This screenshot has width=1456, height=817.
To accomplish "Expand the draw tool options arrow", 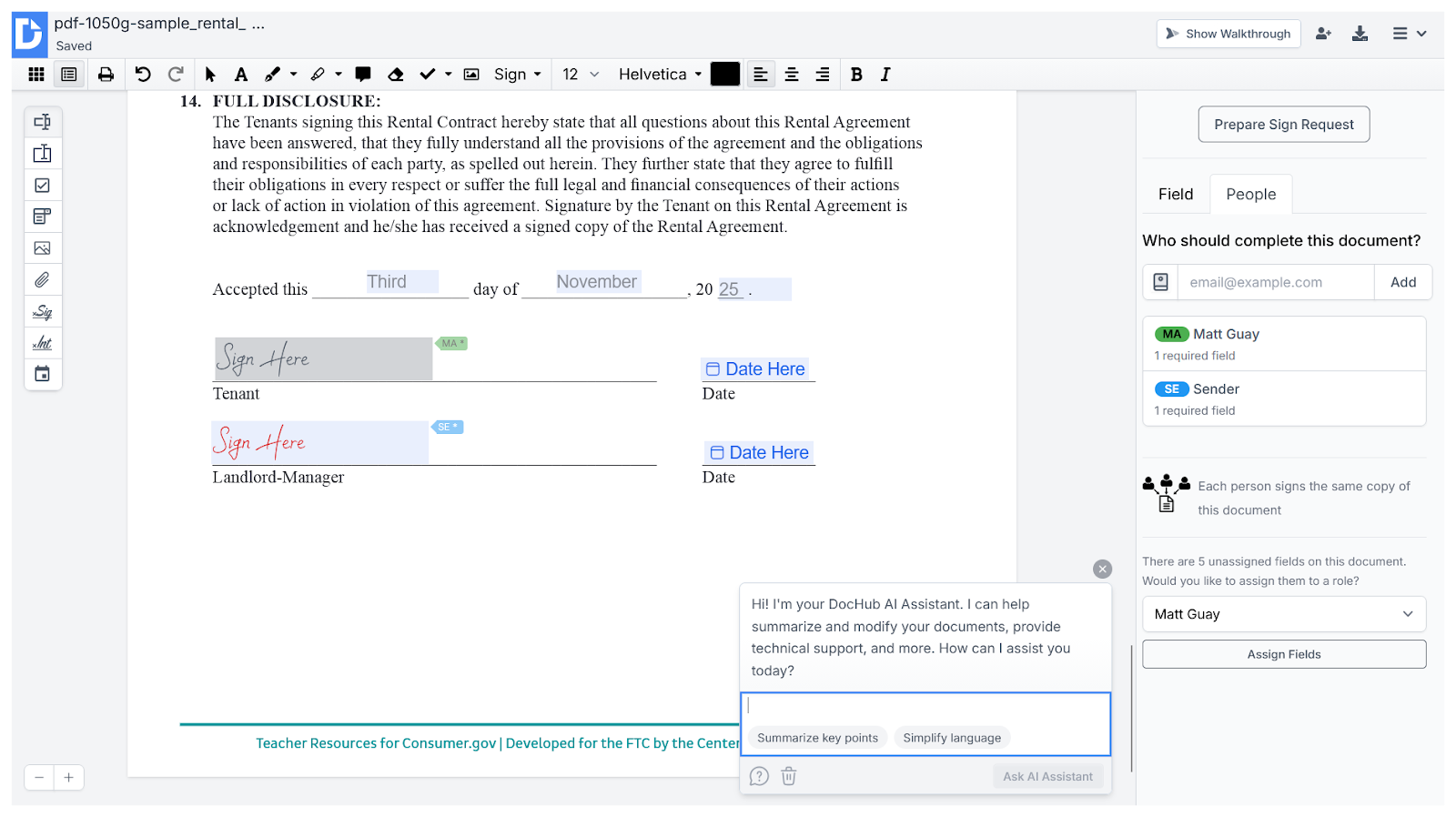I will 293,75.
